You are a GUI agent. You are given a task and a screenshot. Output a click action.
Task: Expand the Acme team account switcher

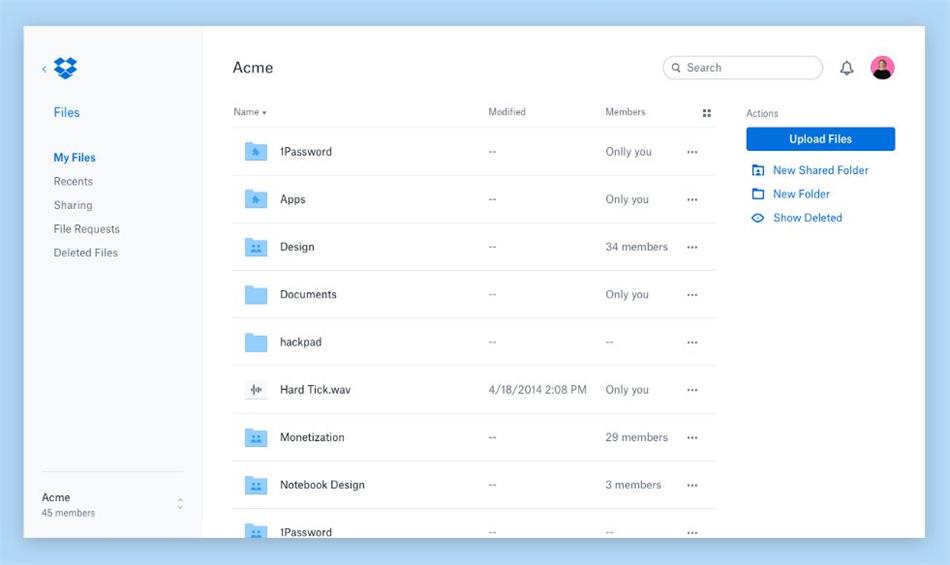click(180, 504)
